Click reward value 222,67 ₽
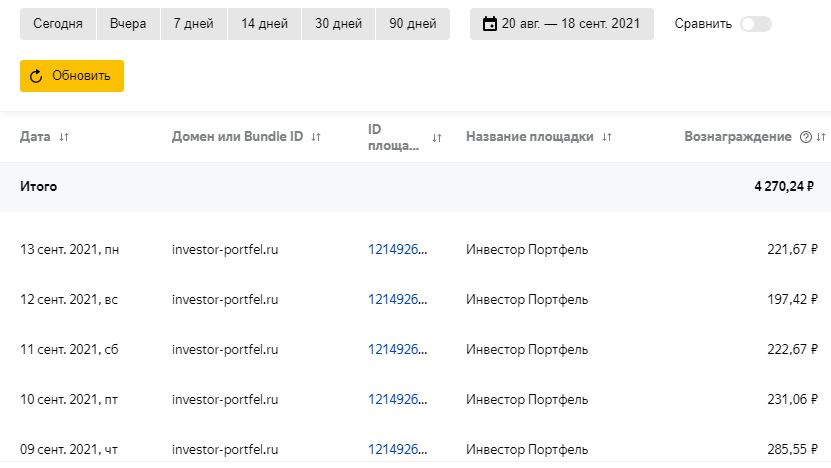Image resolution: width=831 pixels, height=468 pixels. coord(792,349)
